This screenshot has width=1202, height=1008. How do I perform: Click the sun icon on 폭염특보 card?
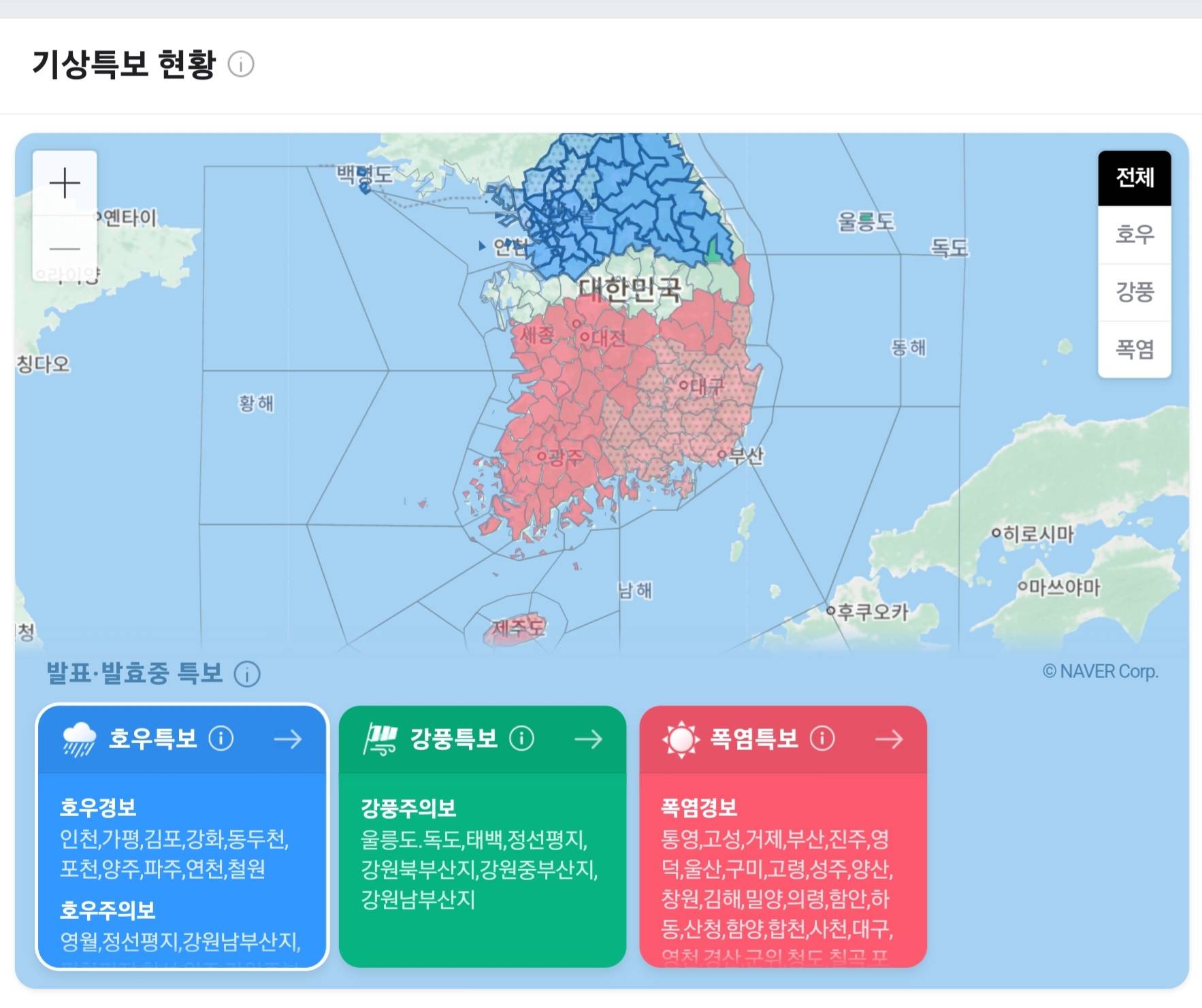(x=681, y=739)
